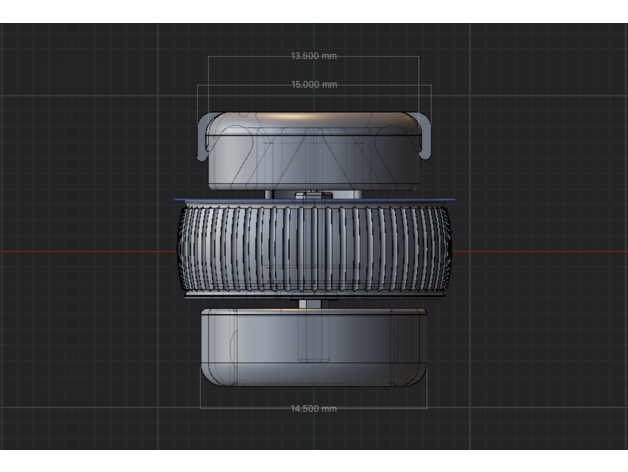Image resolution: width=628 pixels, height=472 pixels.
Task: Select right end of 15.000 mm dimension line
Action: tap(431, 85)
